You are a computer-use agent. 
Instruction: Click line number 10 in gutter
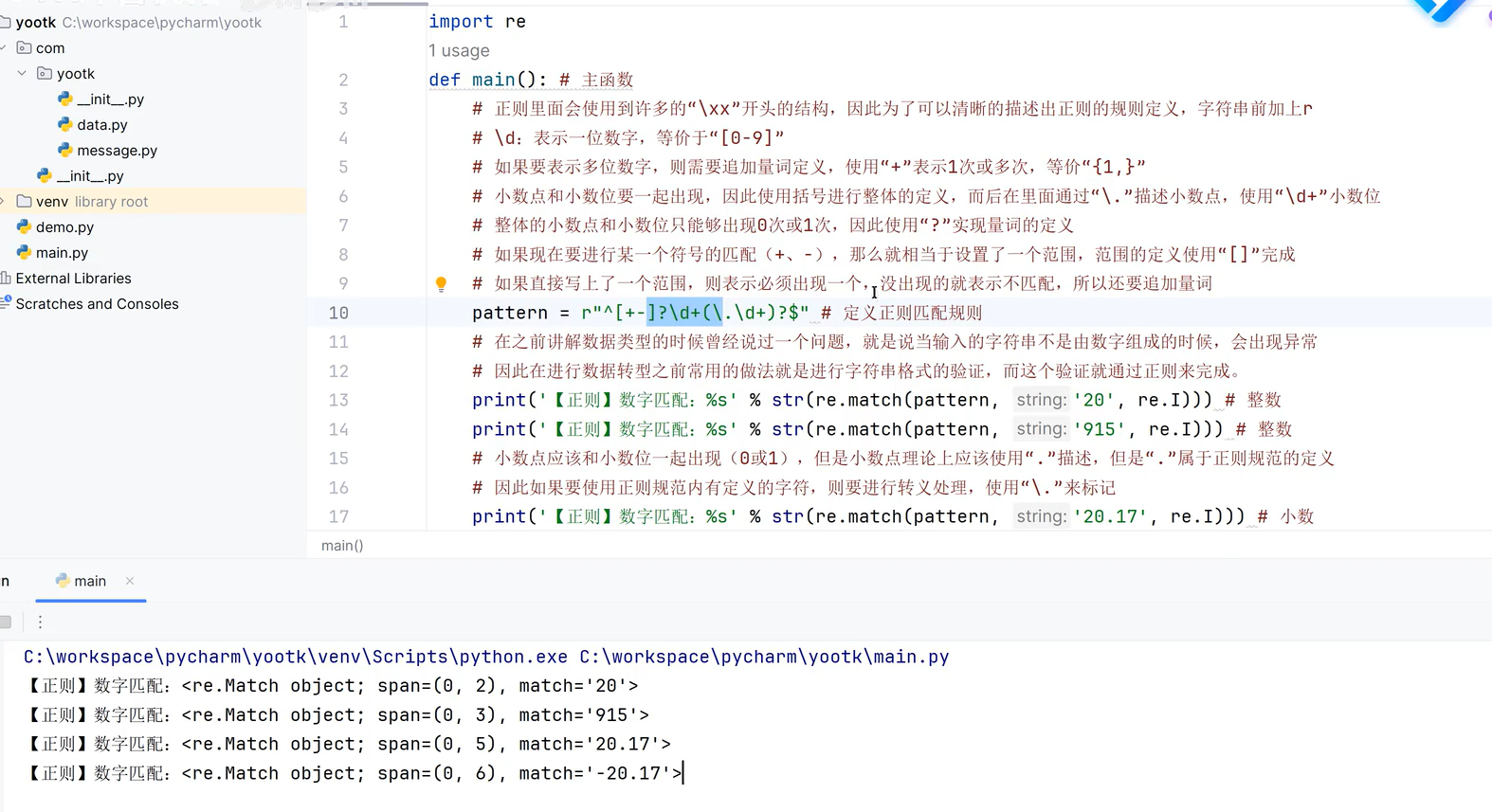click(338, 313)
